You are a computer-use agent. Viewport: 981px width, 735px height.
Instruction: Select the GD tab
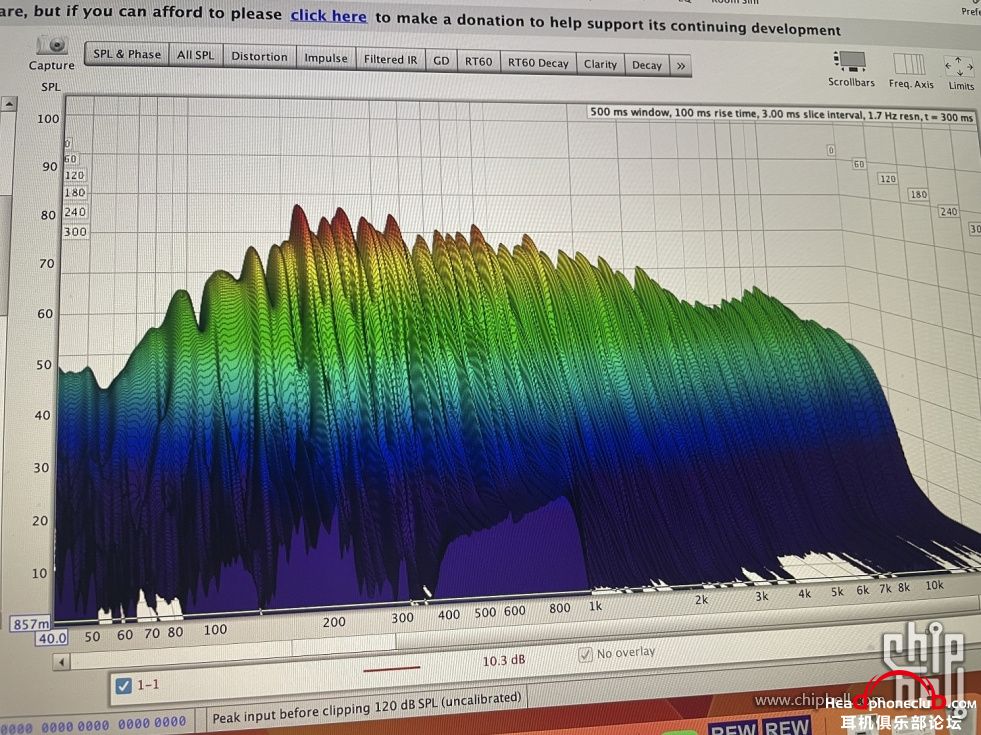[x=441, y=61]
